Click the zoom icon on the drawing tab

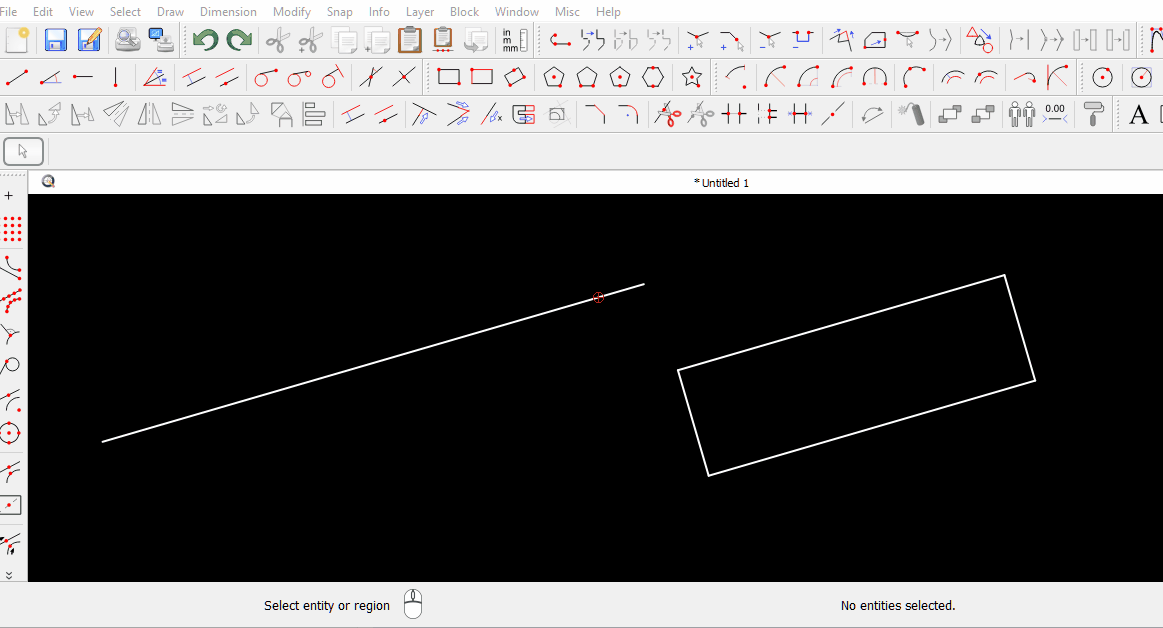[x=48, y=181]
